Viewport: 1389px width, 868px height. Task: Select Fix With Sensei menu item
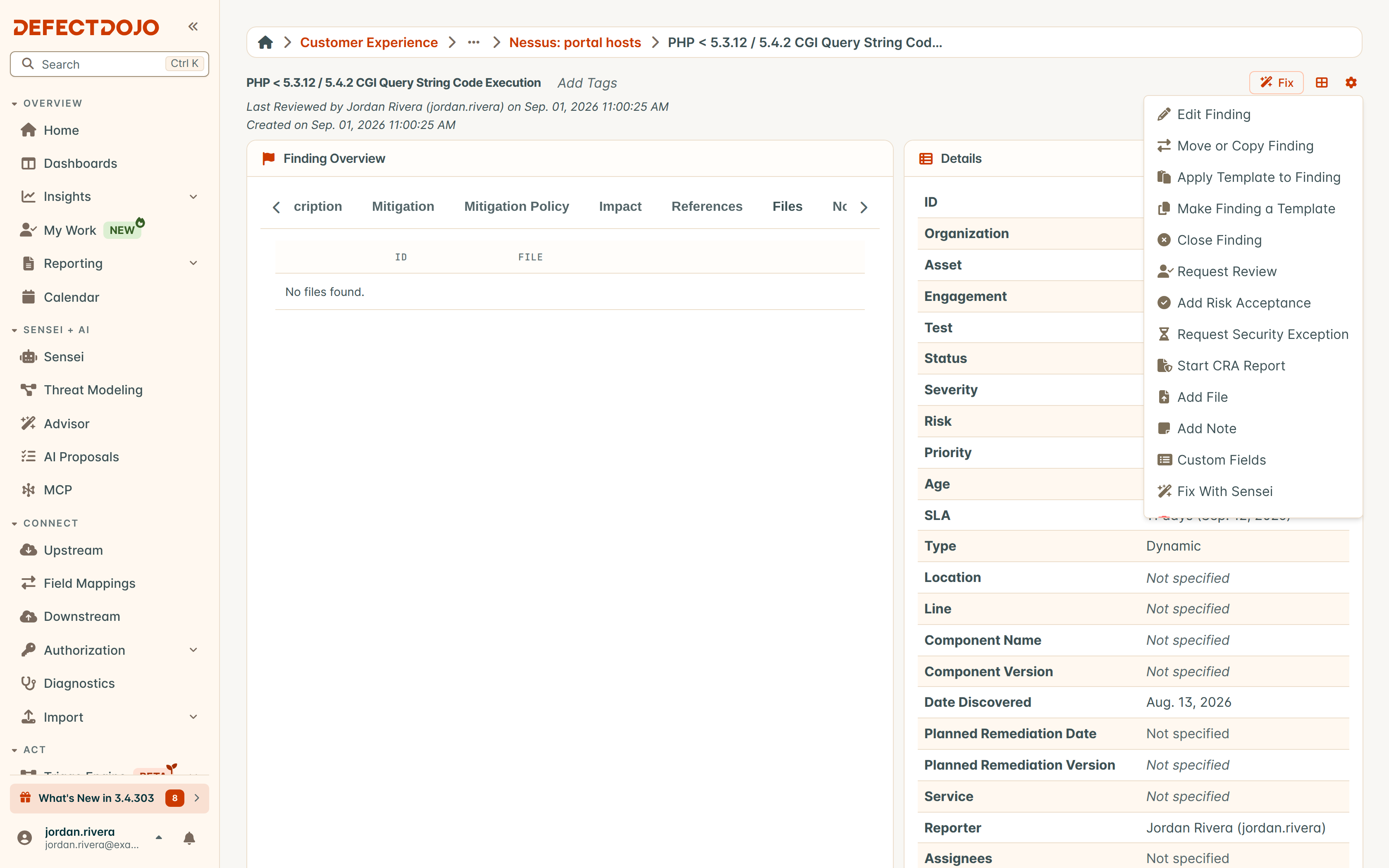pyautogui.click(x=1253, y=491)
